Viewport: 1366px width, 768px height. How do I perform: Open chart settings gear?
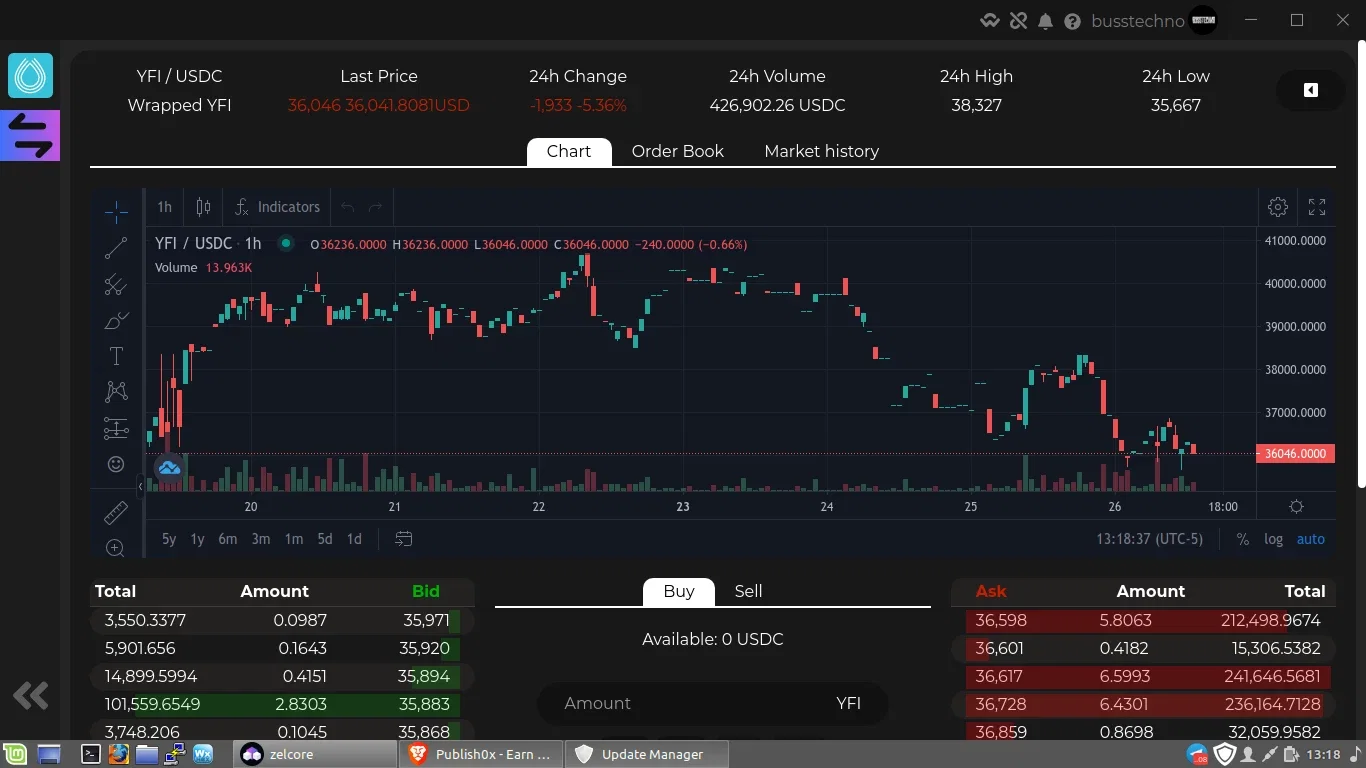(x=1278, y=207)
